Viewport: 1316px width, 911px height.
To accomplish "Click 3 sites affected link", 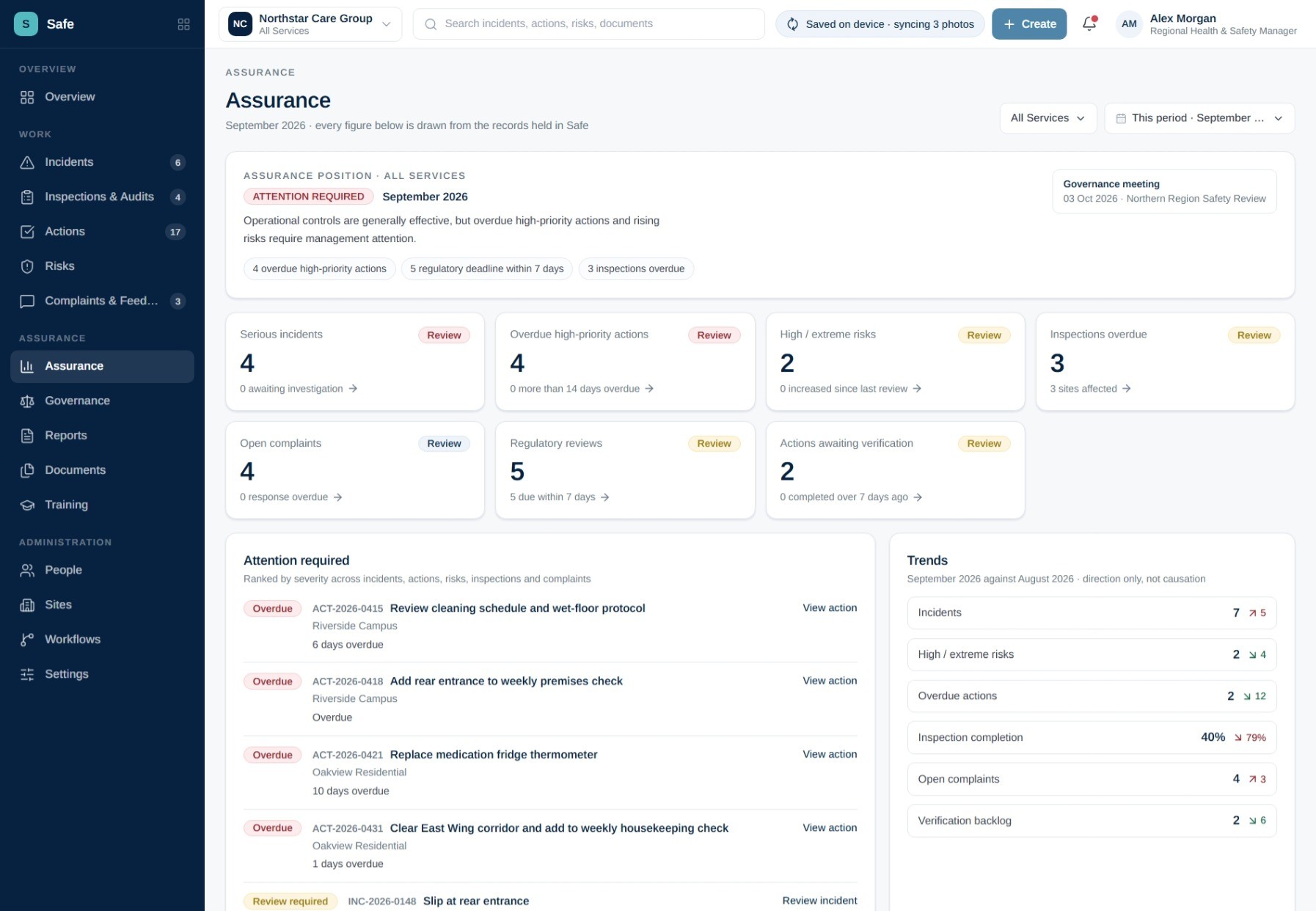I will tap(1090, 389).
